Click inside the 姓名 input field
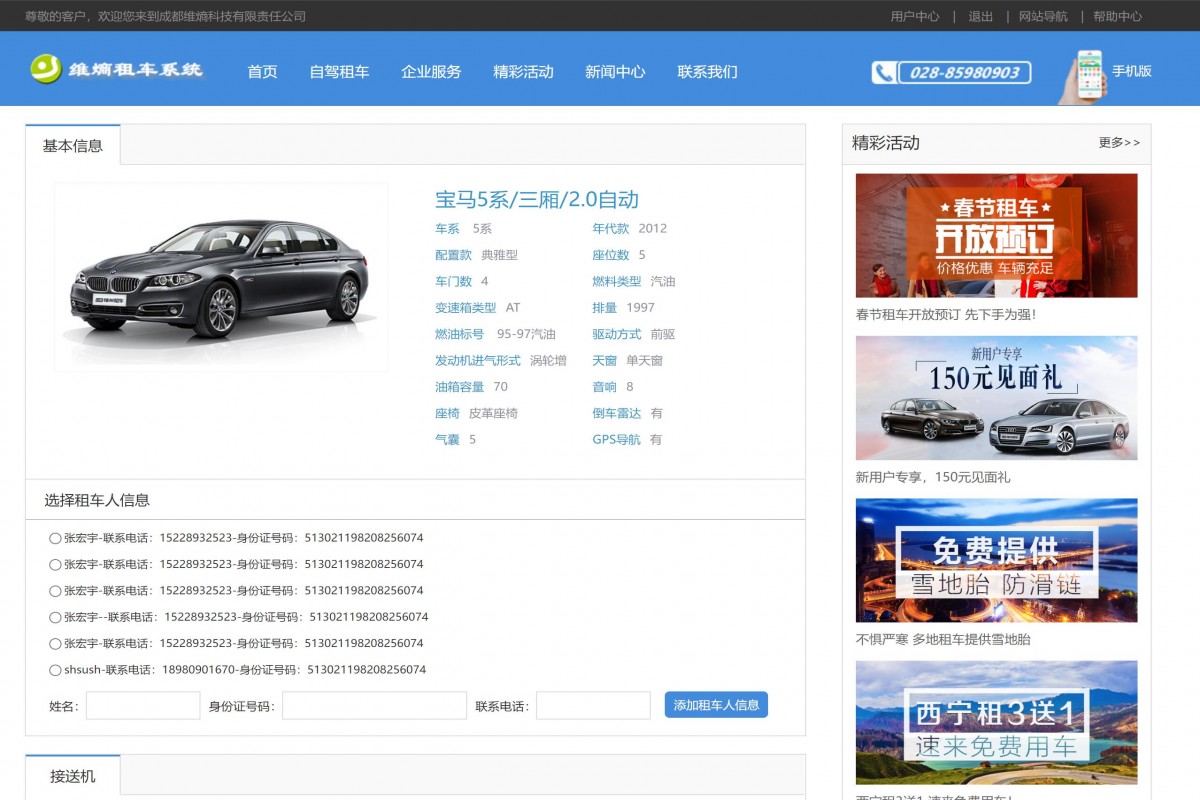The height and width of the screenshot is (800, 1200). [142, 705]
